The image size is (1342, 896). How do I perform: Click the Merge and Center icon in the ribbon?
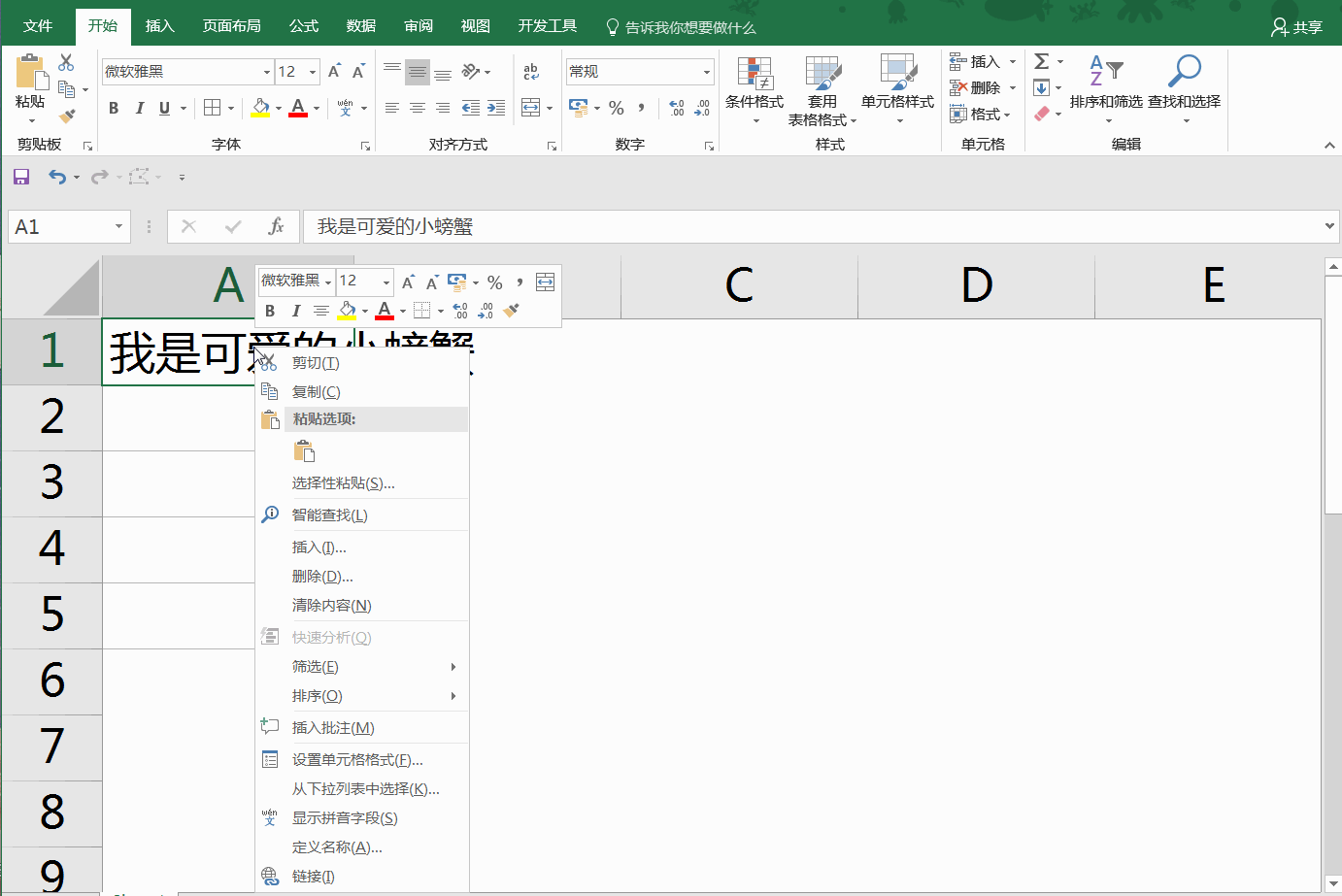531,108
